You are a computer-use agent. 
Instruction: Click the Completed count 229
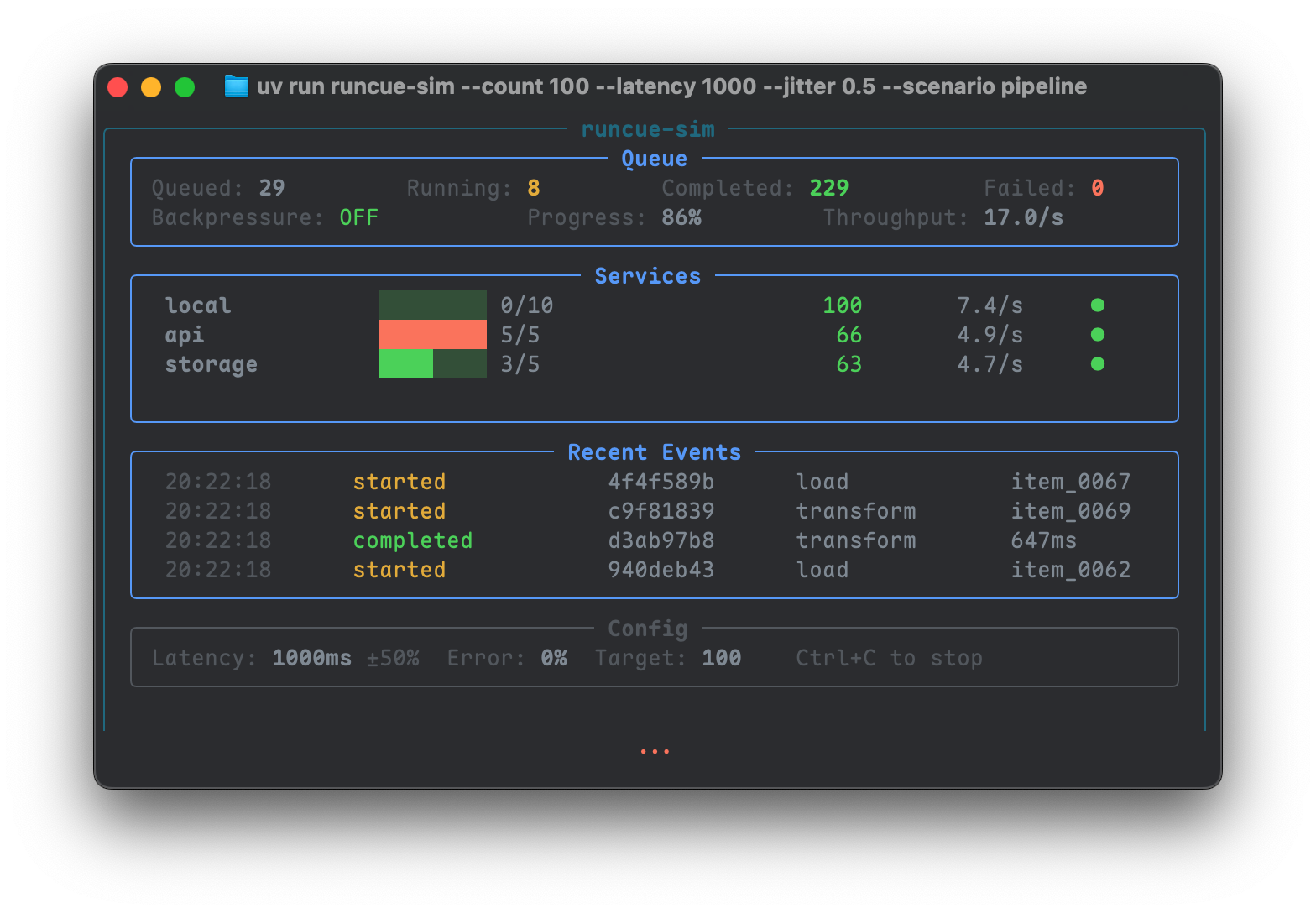pyautogui.click(x=828, y=188)
